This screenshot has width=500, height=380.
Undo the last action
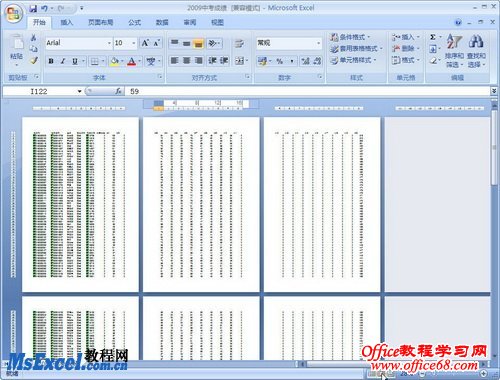pyautogui.click(x=45, y=8)
